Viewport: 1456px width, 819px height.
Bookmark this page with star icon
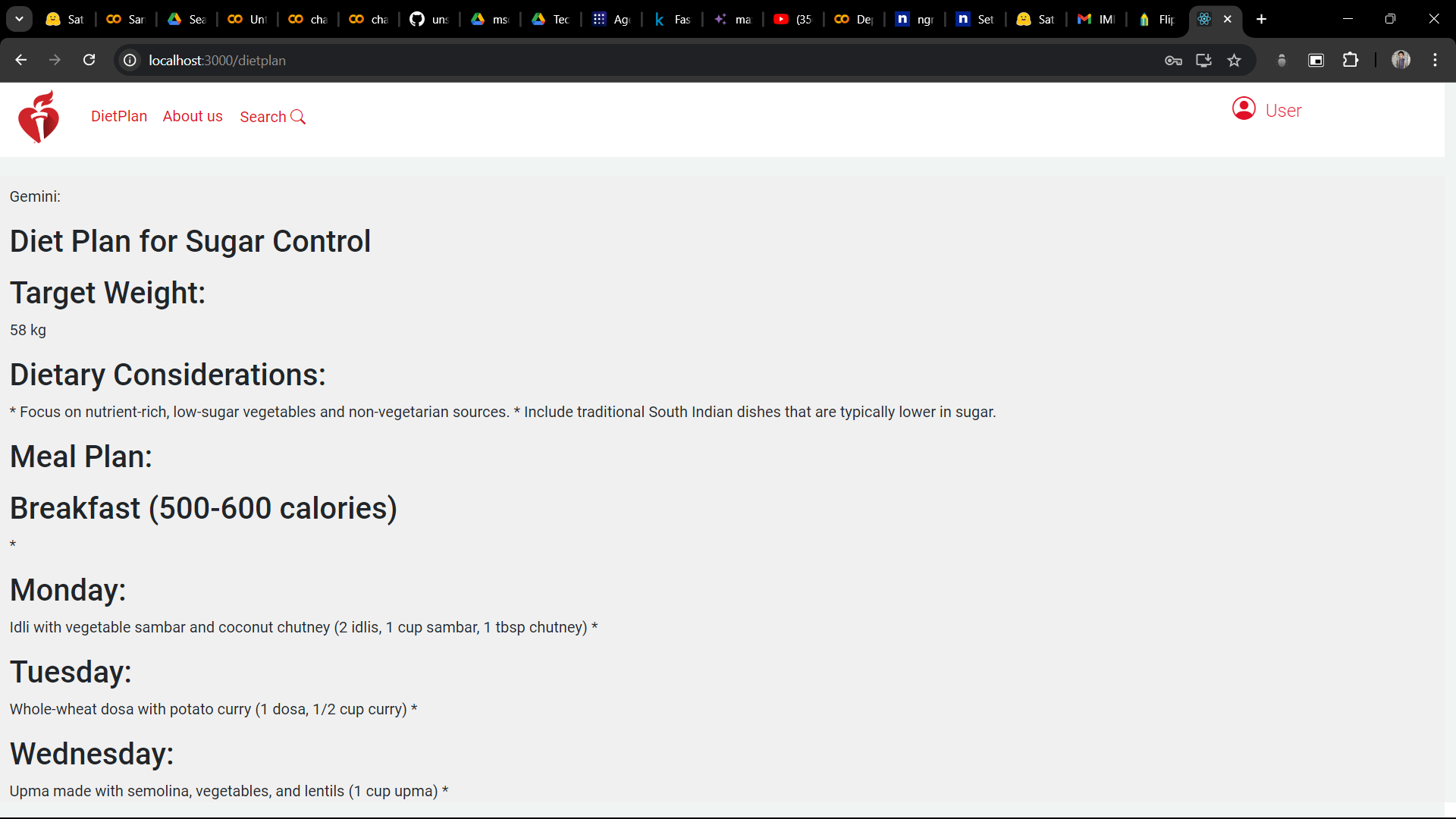click(x=1235, y=61)
